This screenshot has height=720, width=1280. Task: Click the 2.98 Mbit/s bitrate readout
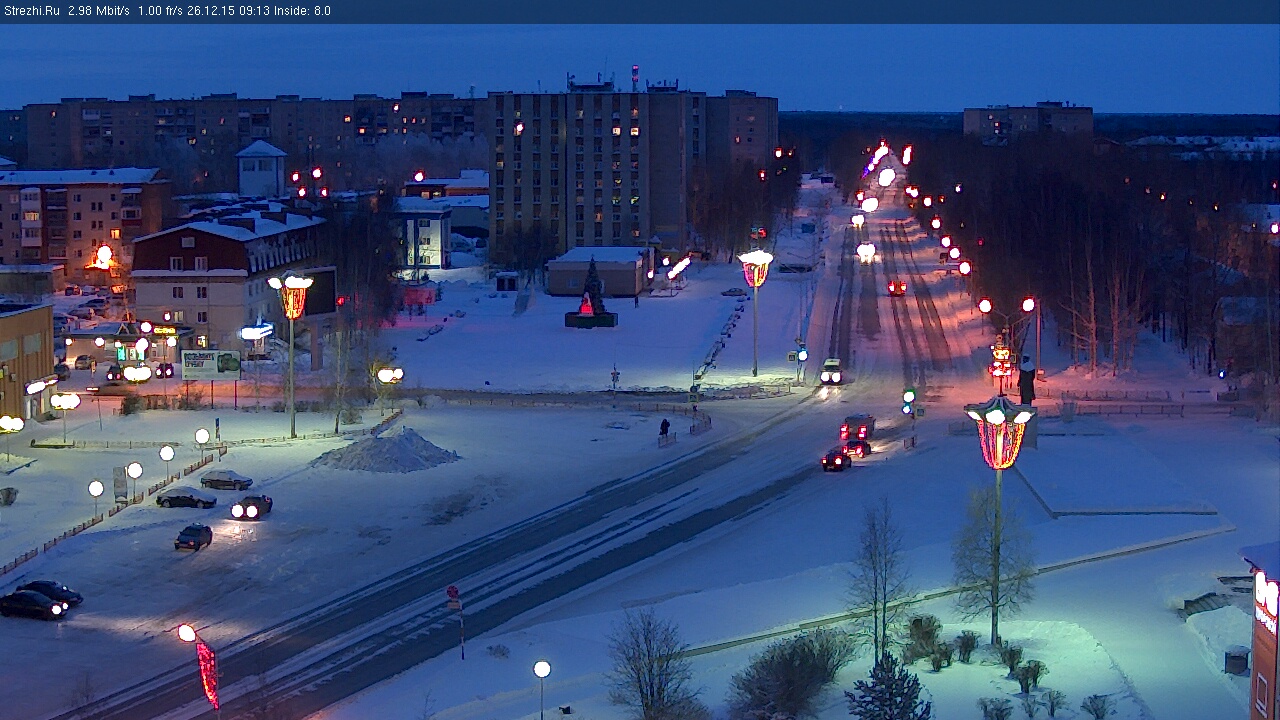coord(98,11)
